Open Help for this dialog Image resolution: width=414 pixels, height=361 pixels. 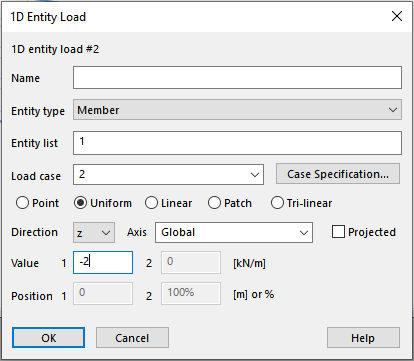363,338
